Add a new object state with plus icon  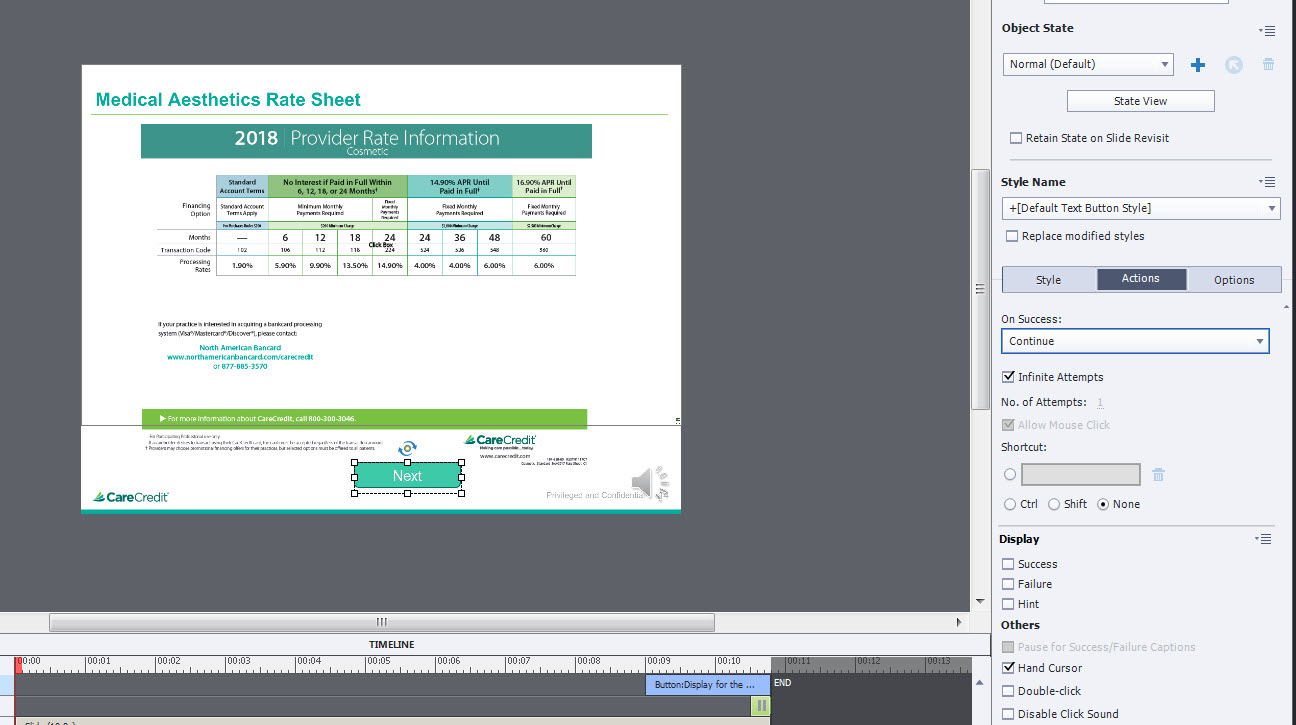point(1197,65)
